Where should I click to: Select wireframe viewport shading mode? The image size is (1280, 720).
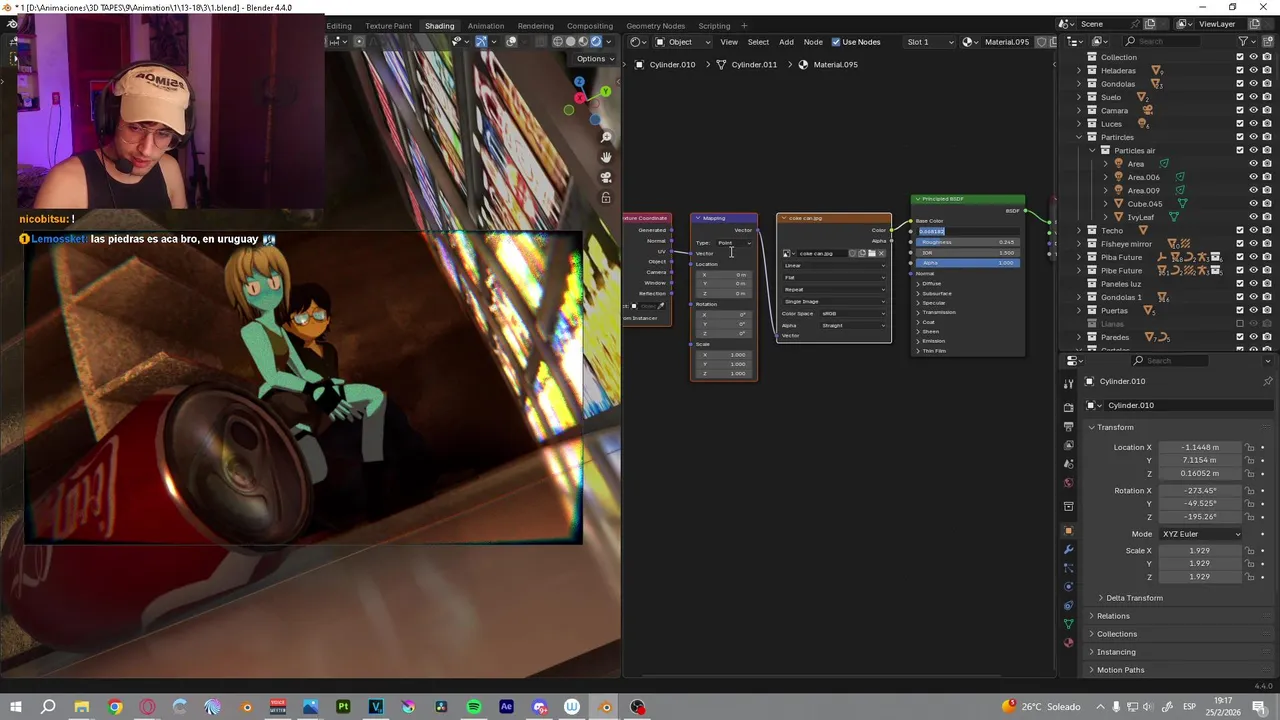[x=558, y=41]
